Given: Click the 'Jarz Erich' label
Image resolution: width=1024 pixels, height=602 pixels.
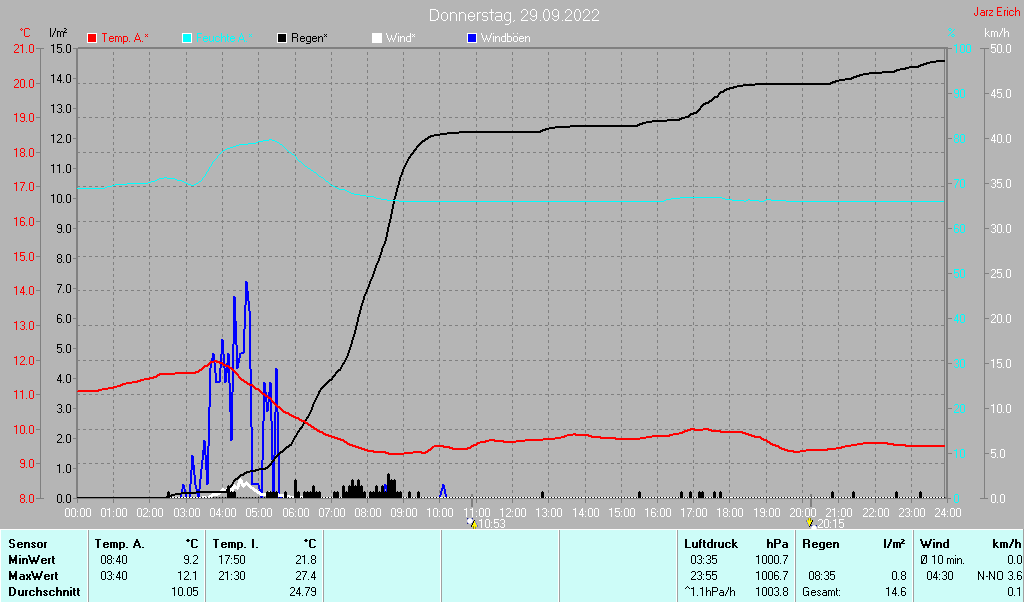Looking at the screenshot, I should [x=996, y=12].
